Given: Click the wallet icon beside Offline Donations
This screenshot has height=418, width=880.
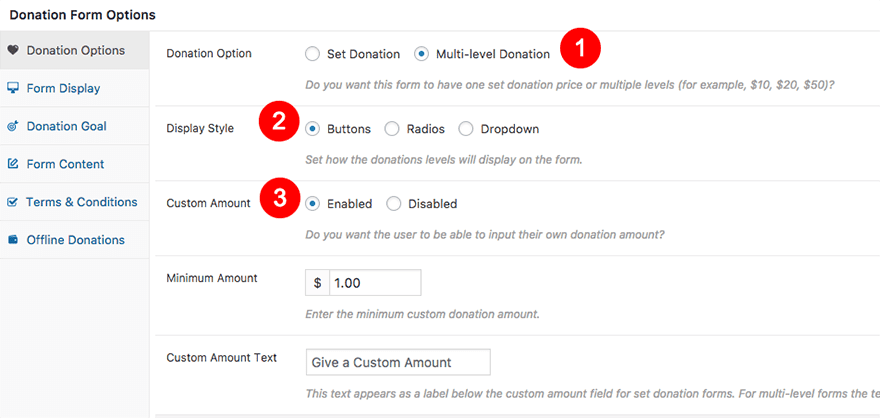Looking at the screenshot, I should pyautogui.click(x=12, y=240).
